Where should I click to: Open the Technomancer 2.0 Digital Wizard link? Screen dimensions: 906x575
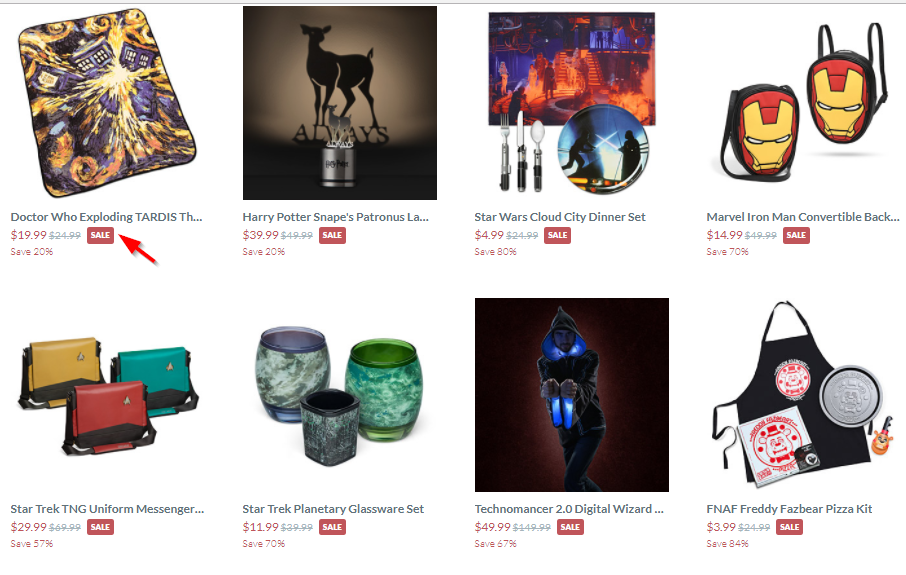pos(569,509)
